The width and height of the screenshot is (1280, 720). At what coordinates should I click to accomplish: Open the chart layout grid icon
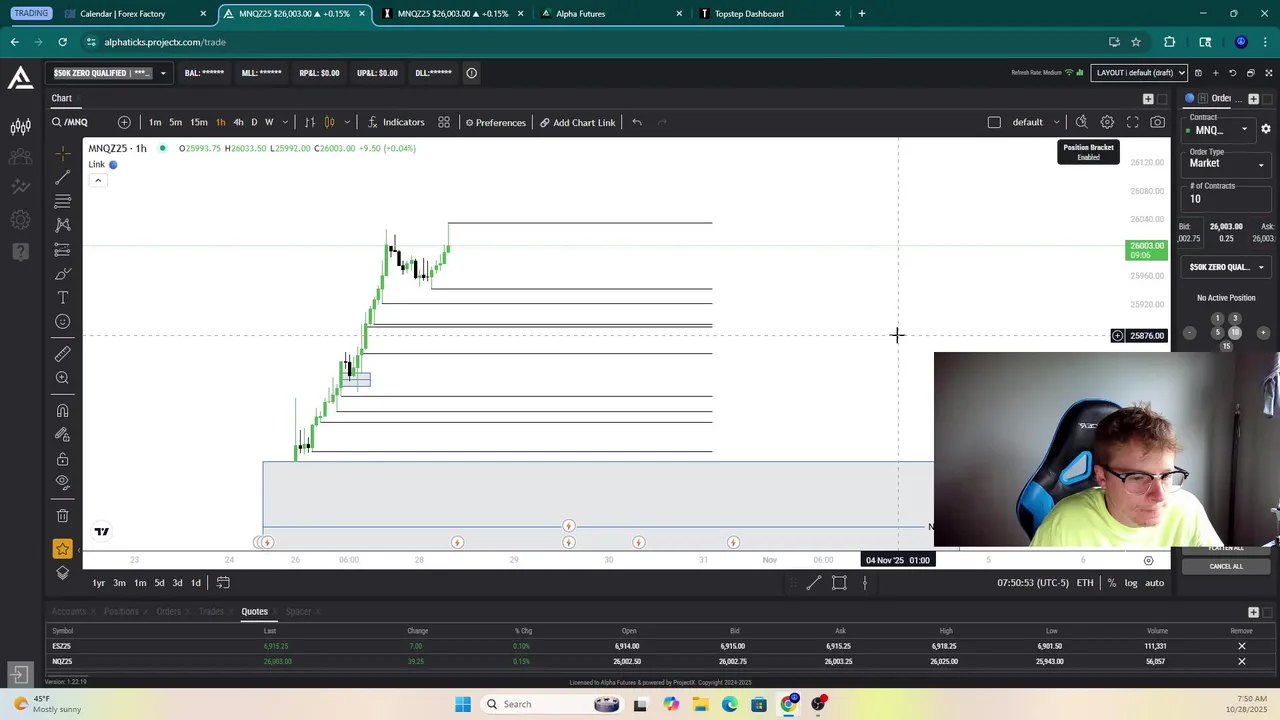[444, 122]
